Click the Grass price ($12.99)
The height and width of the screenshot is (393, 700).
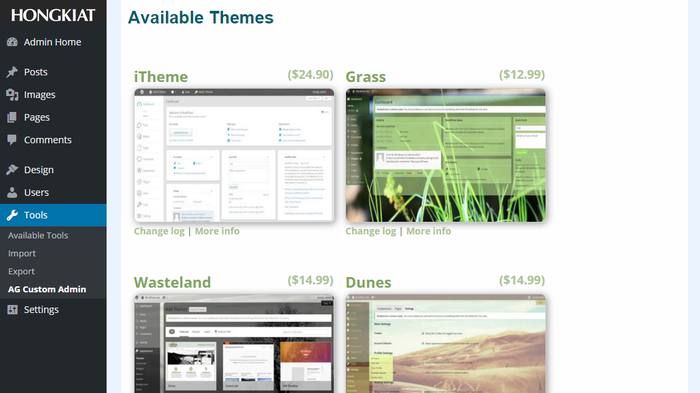(x=522, y=75)
